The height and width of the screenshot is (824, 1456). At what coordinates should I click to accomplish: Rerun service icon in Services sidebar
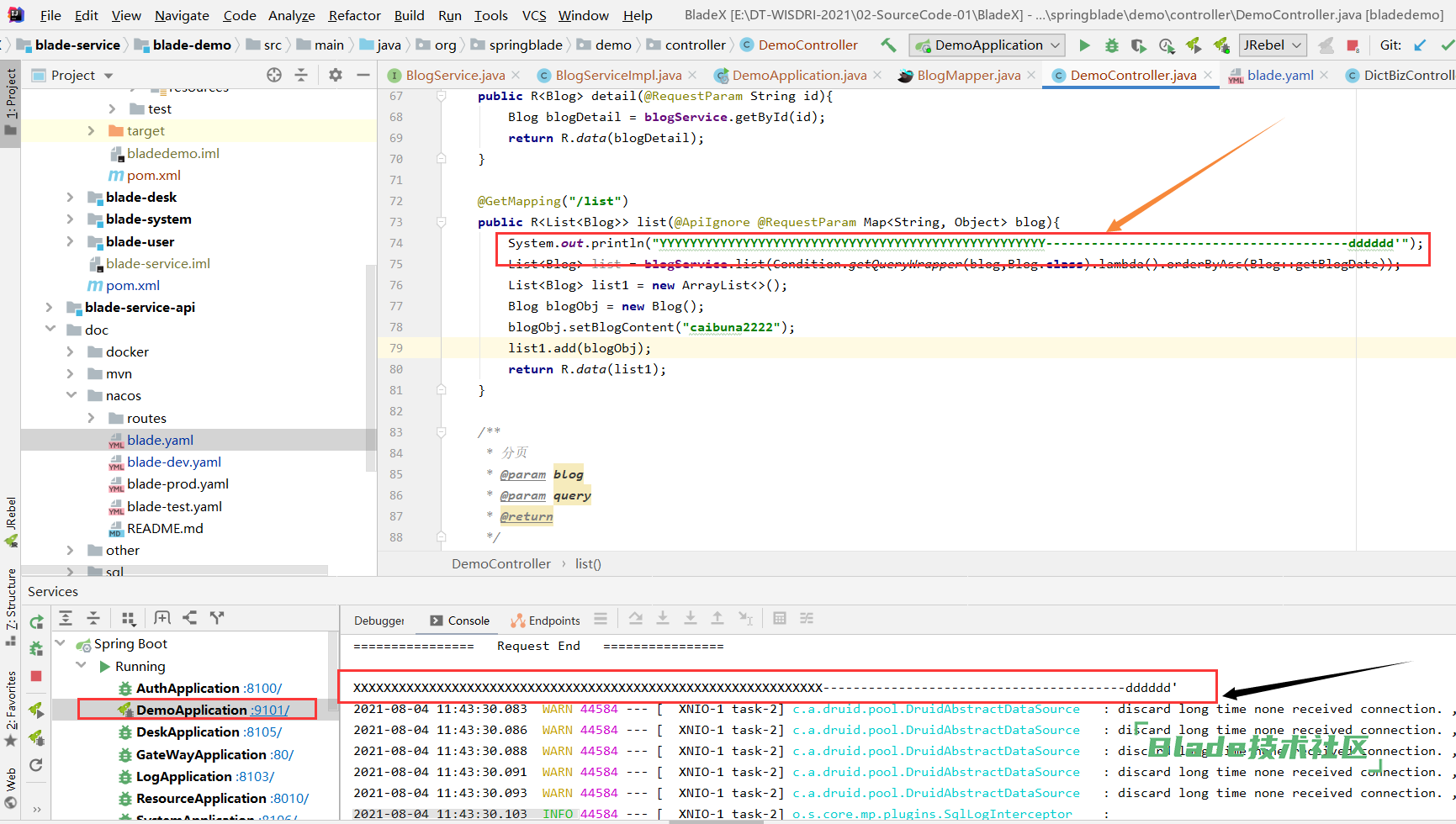click(36, 622)
